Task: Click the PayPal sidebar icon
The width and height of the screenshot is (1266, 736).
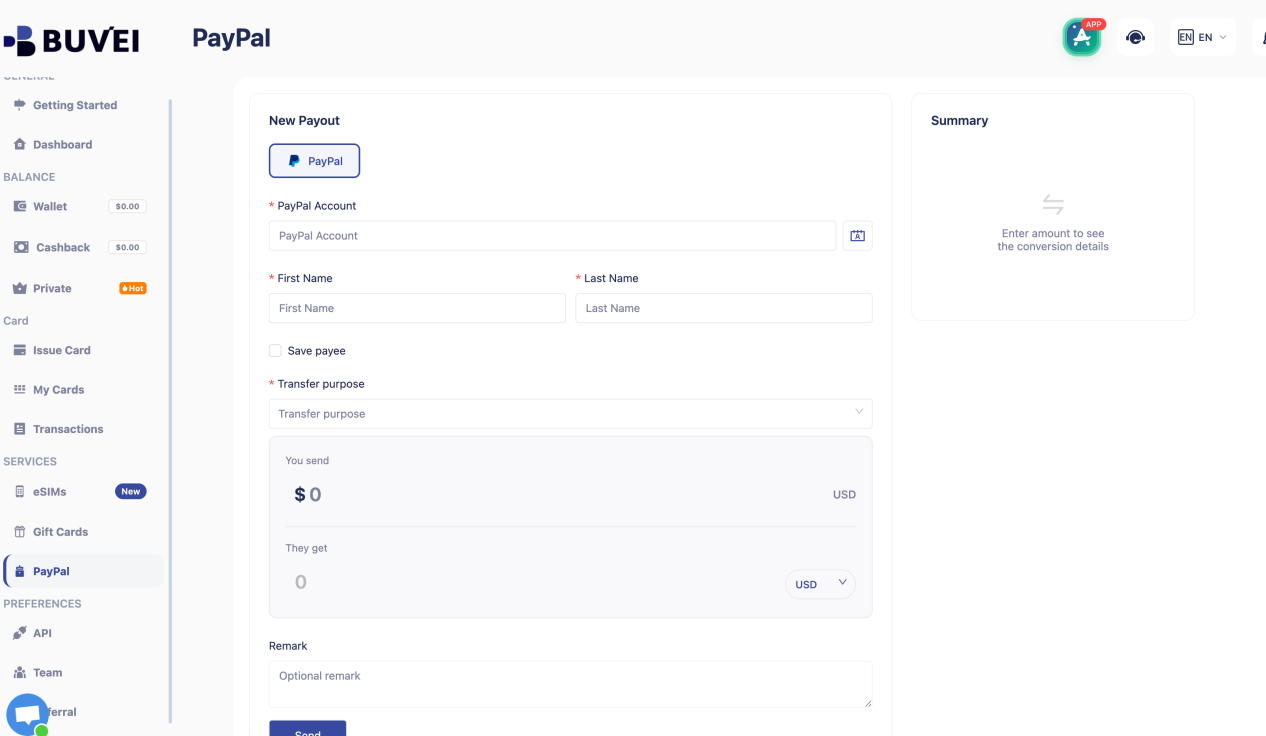Action: point(19,571)
